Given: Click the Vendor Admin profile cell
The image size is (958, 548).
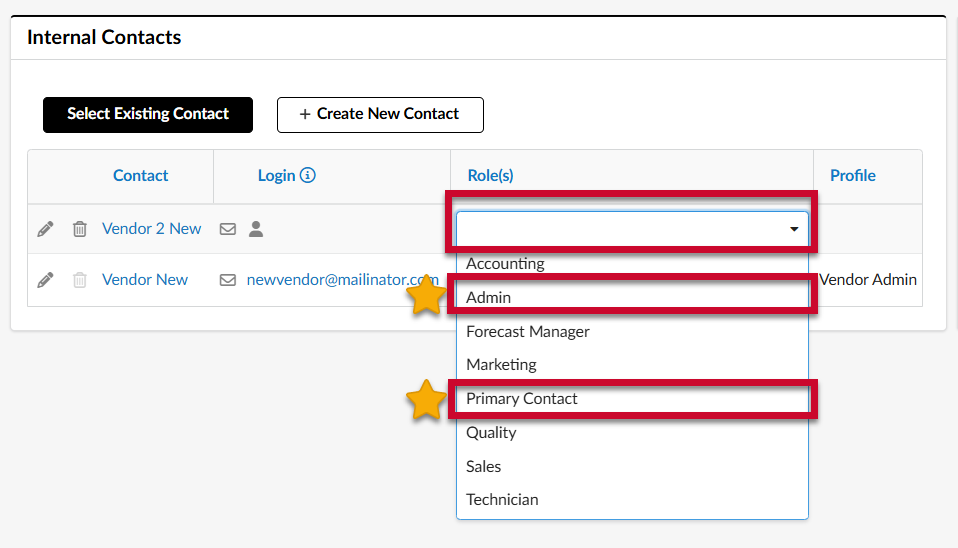Looking at the screenshot, I should 868,280.
